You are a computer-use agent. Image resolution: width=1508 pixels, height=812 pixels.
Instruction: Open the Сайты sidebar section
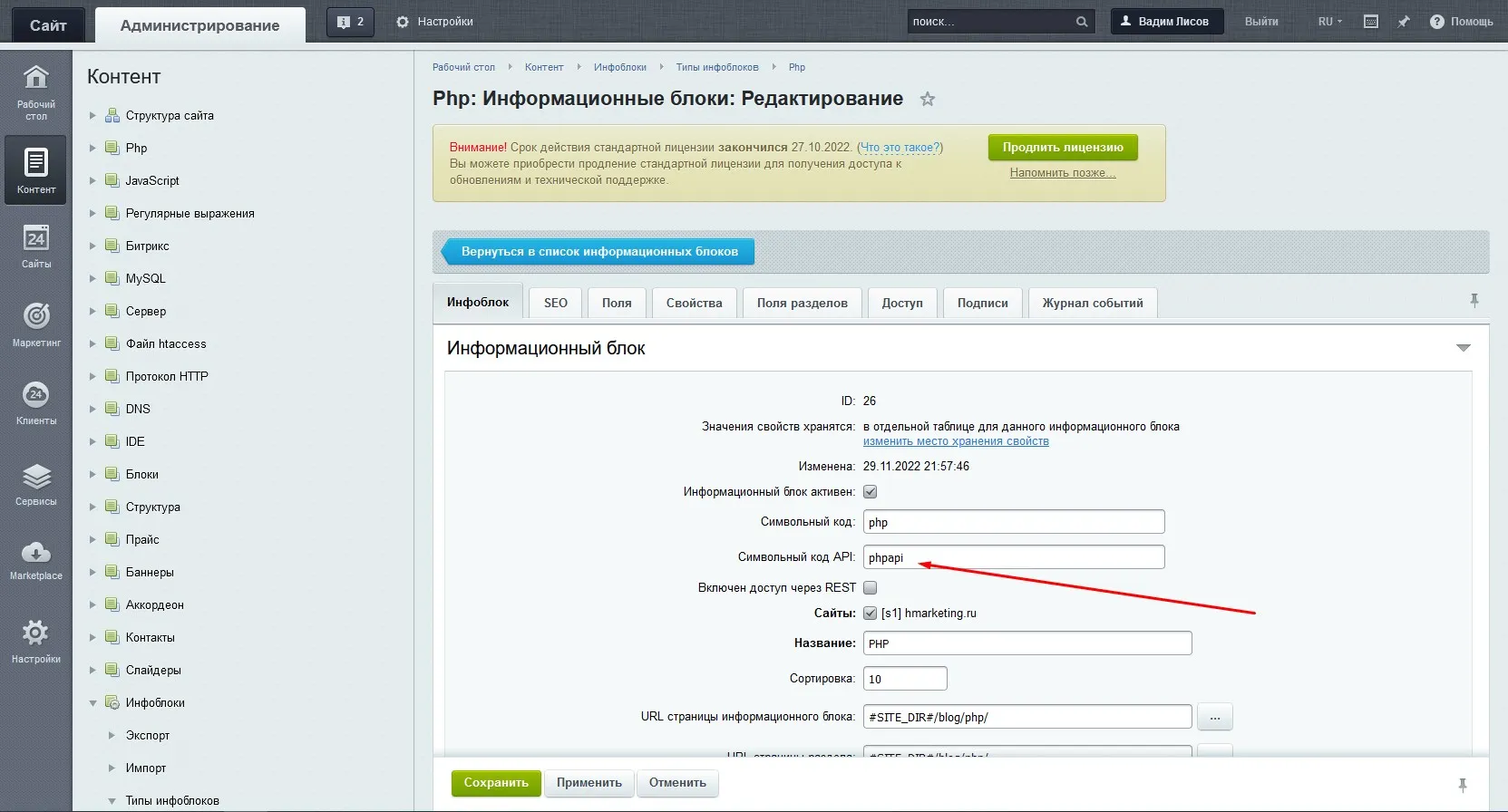(x=36, y=246)
